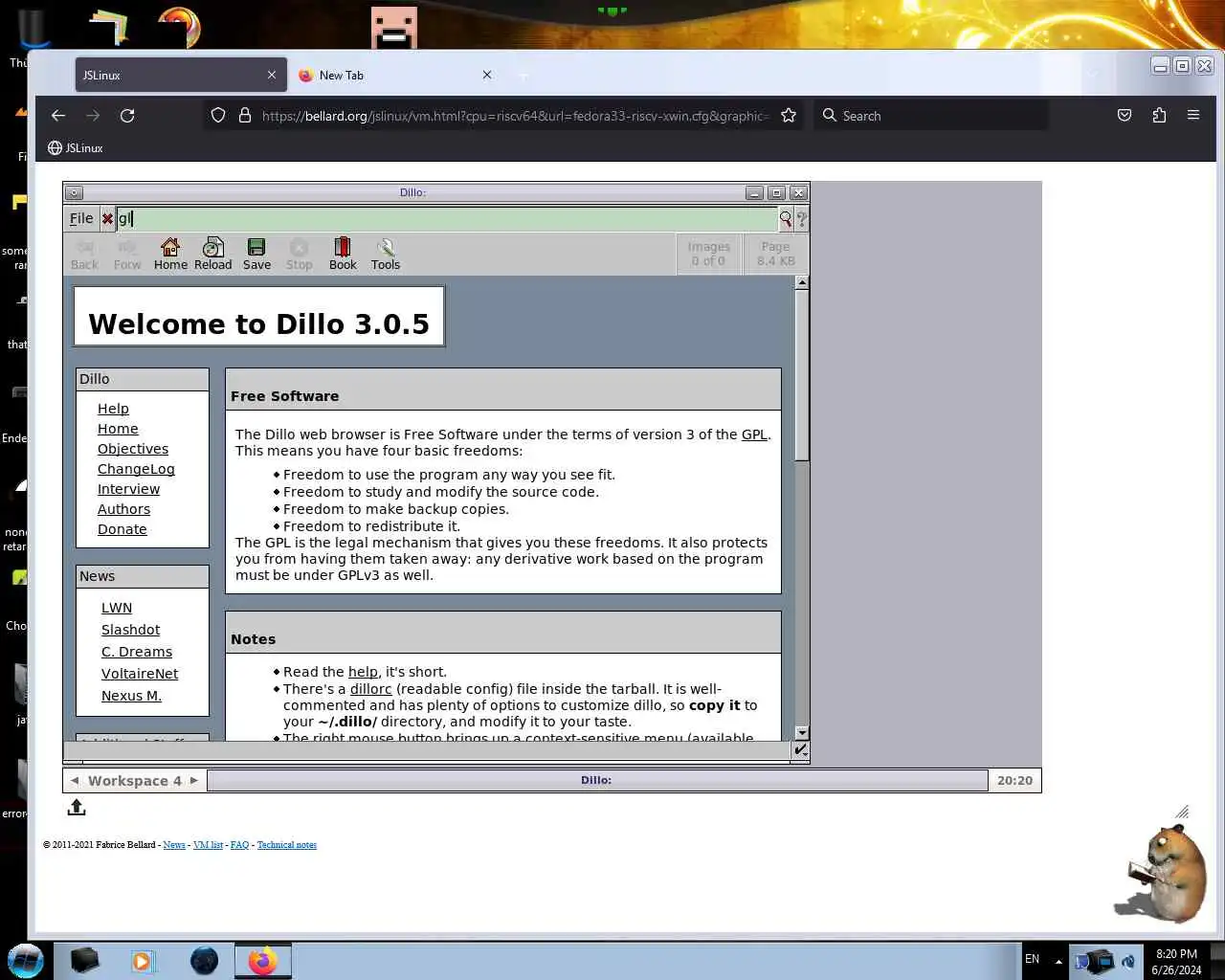This screenshot has height=980, width=1225.
Task: Reload the page with Dillo's Reload button
Action: tap(213, 254)
